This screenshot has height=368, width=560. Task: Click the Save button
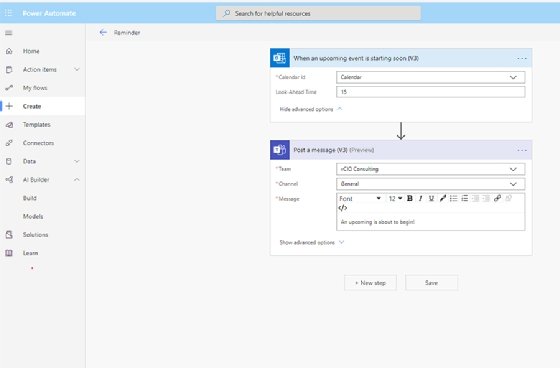pos(431,283)
